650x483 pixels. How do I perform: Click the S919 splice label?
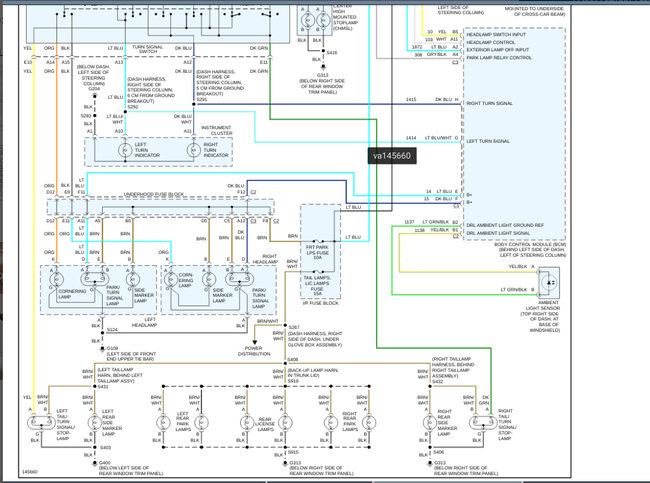point(293,381)
